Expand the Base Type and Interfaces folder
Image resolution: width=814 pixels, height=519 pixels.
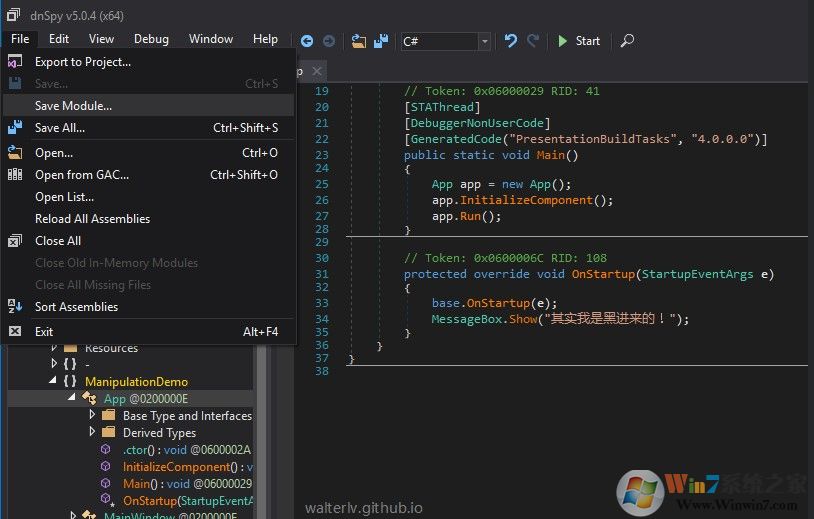[93, 415]
